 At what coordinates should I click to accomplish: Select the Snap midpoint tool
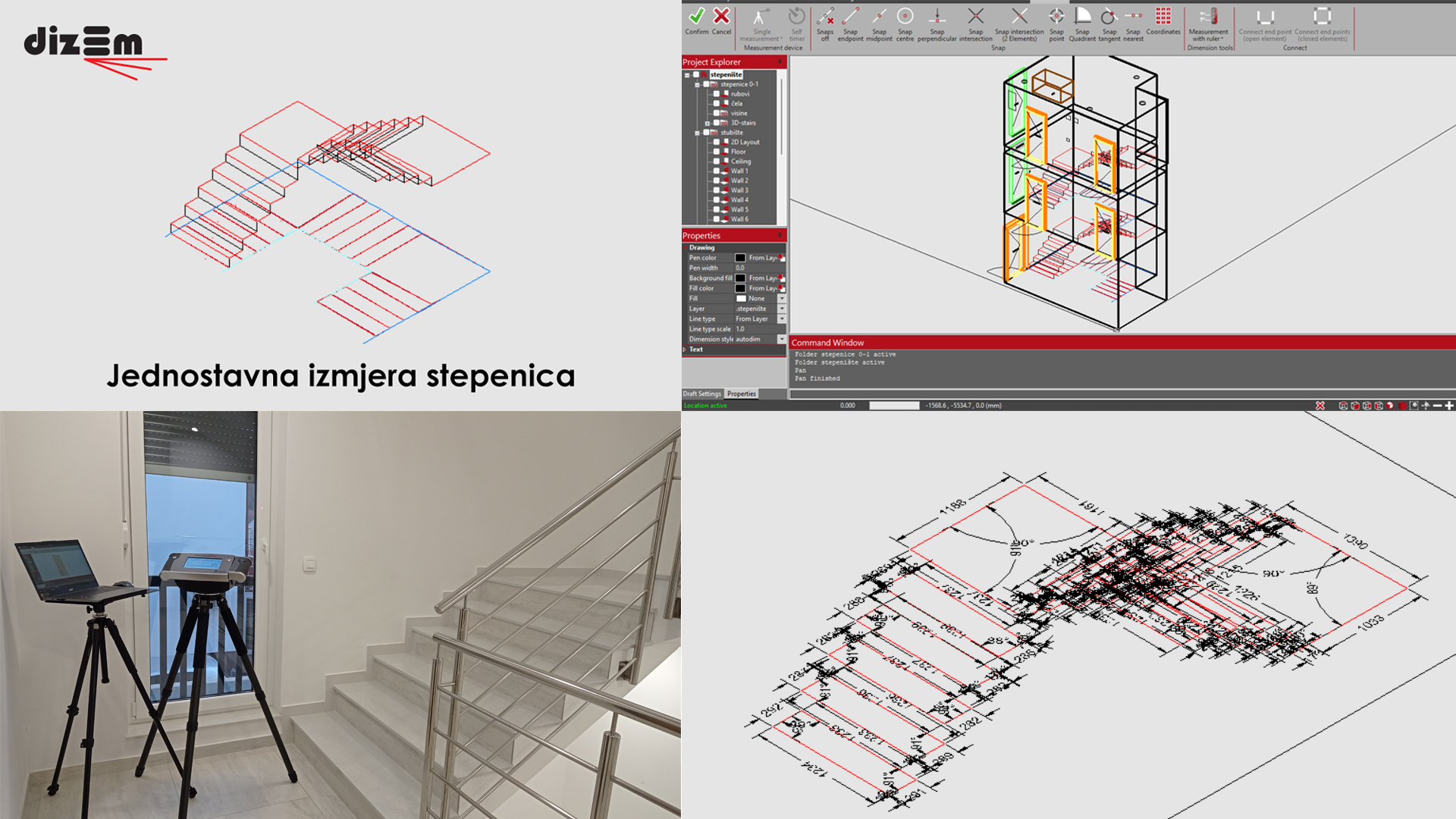[879, 17]
